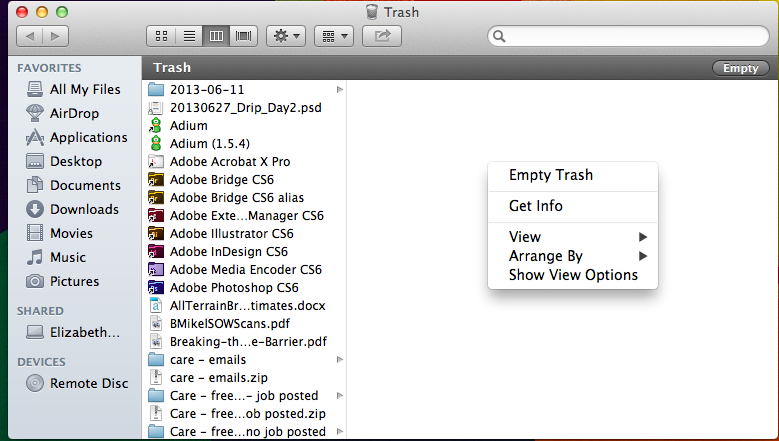
Task: Open the Action gear dropdown menu
Action: click(x=286, y=36)
